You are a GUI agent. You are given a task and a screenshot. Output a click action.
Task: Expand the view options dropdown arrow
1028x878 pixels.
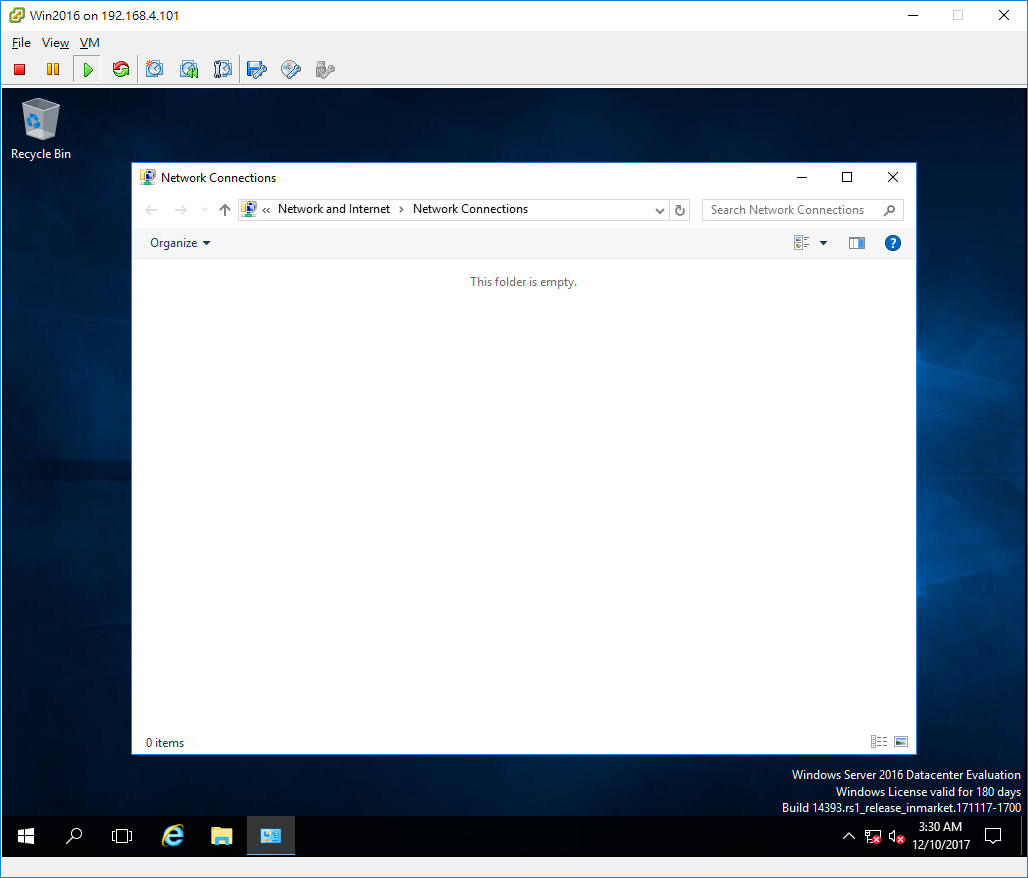coord(823,243)
